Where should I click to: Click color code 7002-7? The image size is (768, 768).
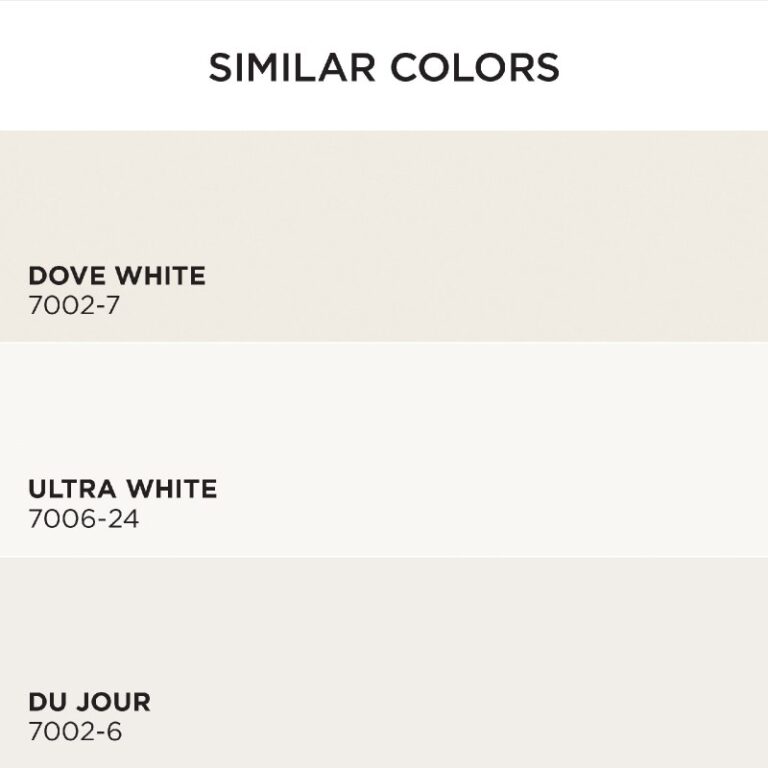click(x=74, y=305)
